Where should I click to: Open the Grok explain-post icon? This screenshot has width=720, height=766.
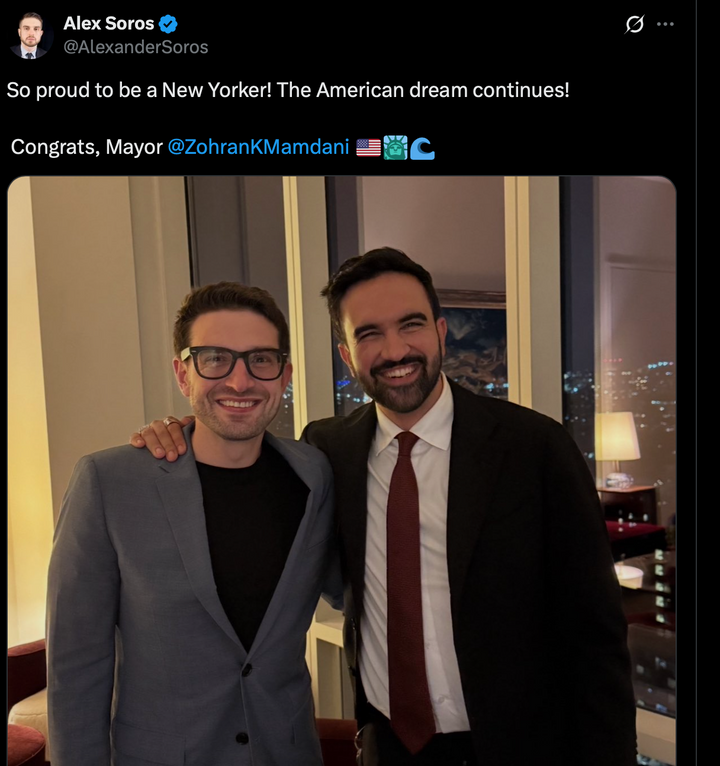pos(634,25)
